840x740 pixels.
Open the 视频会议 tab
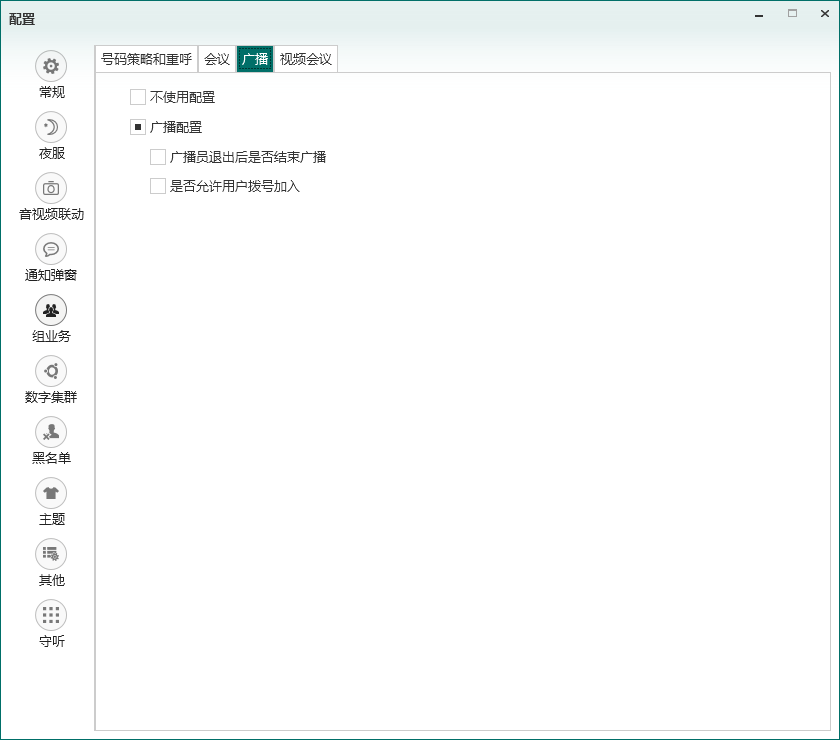(x=306, y=59)
